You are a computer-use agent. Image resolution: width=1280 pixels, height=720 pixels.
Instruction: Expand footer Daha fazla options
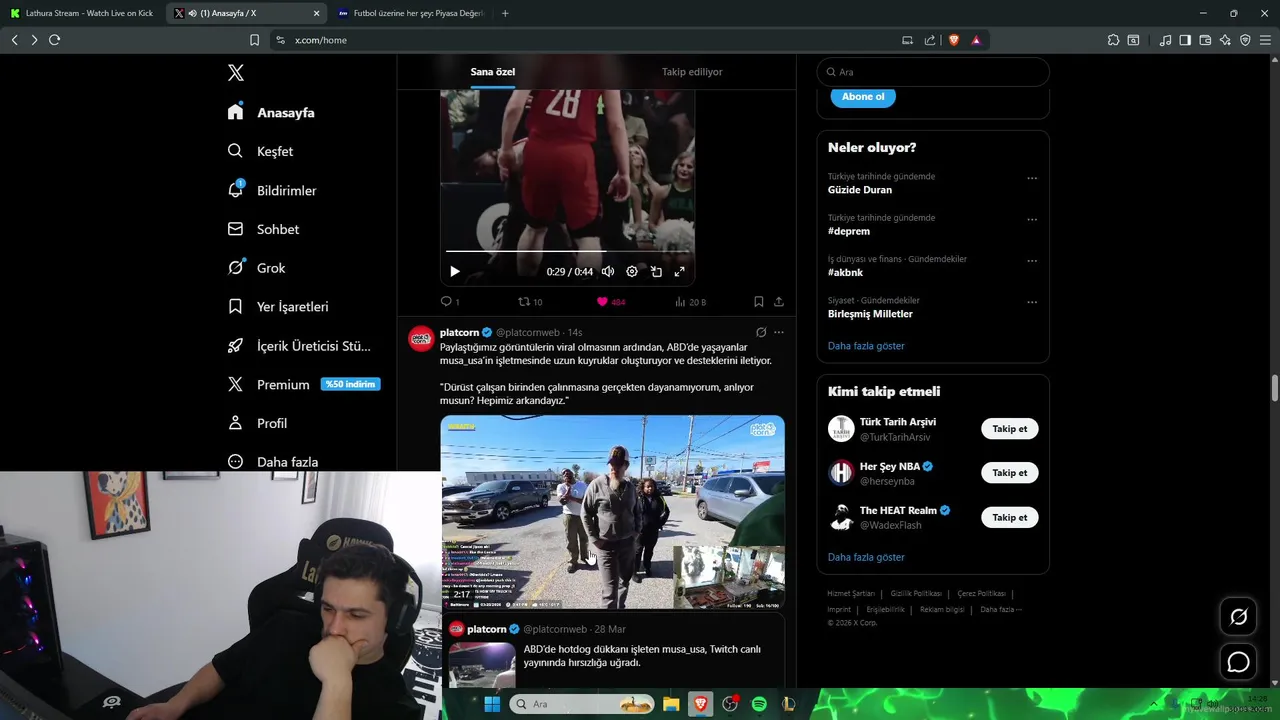[1001, 609]
